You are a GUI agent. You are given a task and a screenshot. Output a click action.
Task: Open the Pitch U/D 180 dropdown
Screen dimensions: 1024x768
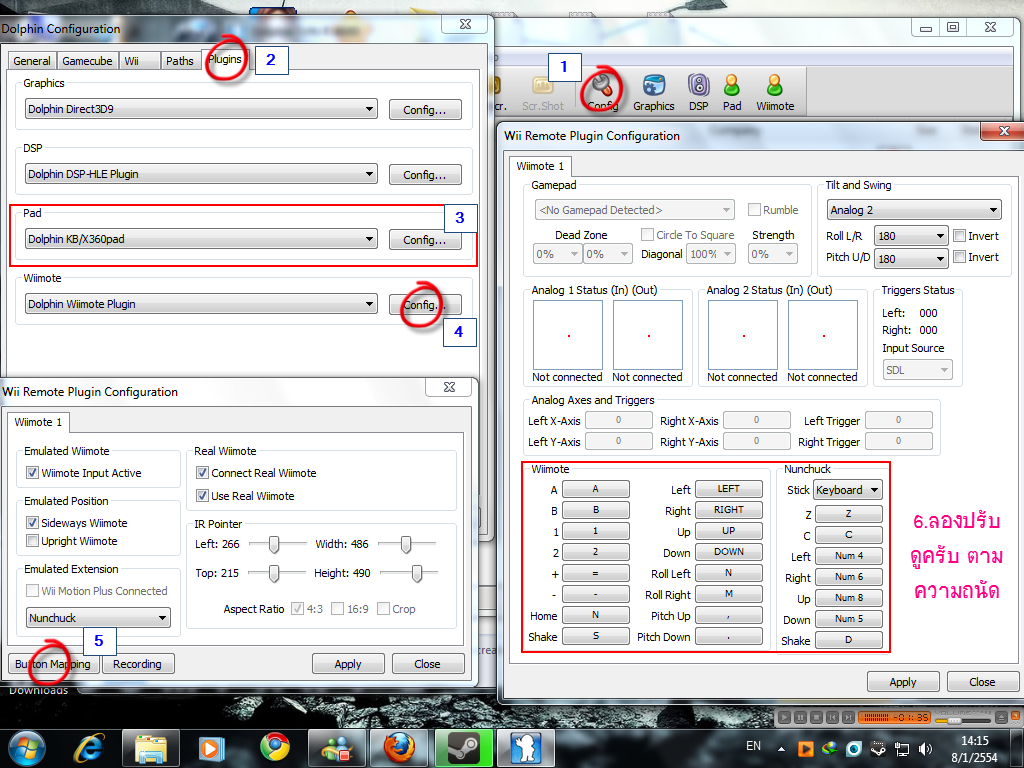(x=911, y=259)
